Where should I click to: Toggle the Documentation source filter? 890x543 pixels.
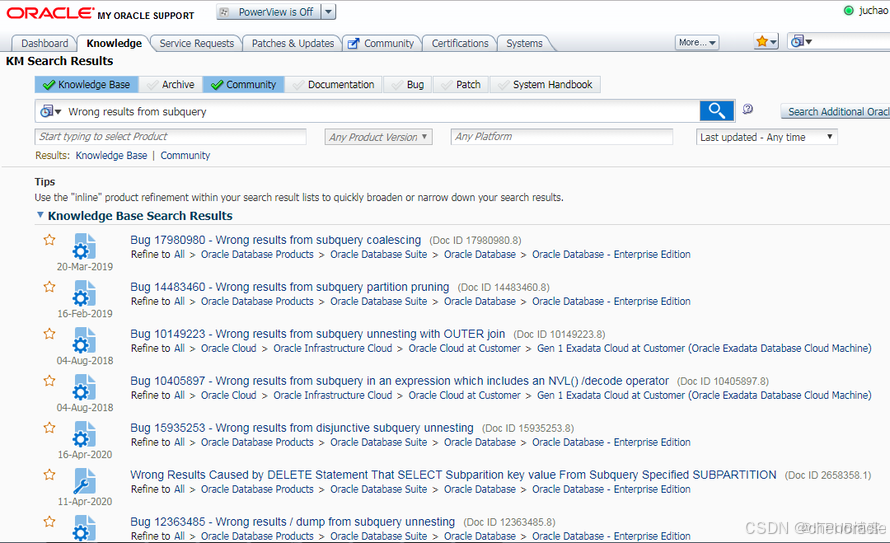pyautogui.click(x=333, y=85)
